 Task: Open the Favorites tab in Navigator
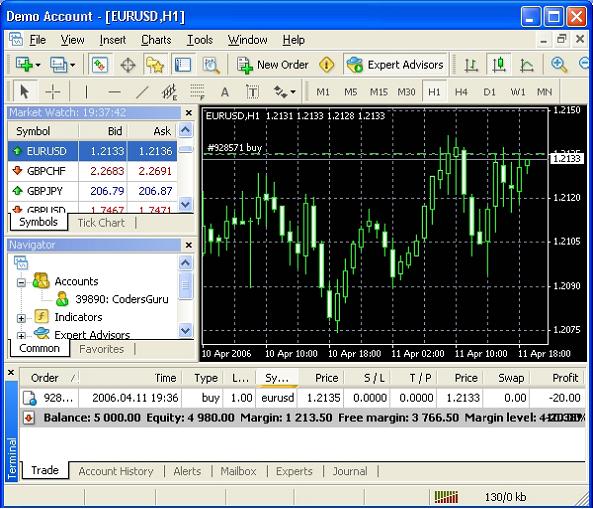pyautogui.click(x=101, y=349)
